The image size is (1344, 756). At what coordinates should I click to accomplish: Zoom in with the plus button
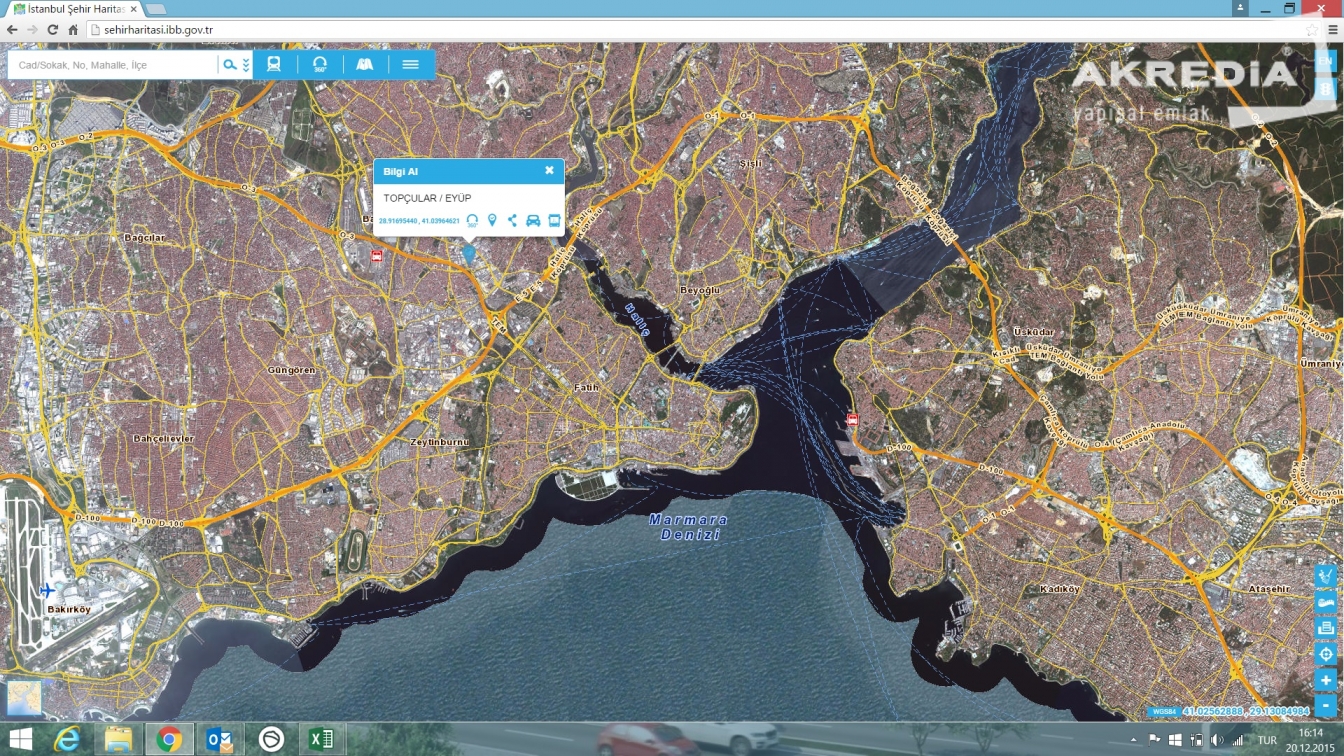tap(1326, 680)
